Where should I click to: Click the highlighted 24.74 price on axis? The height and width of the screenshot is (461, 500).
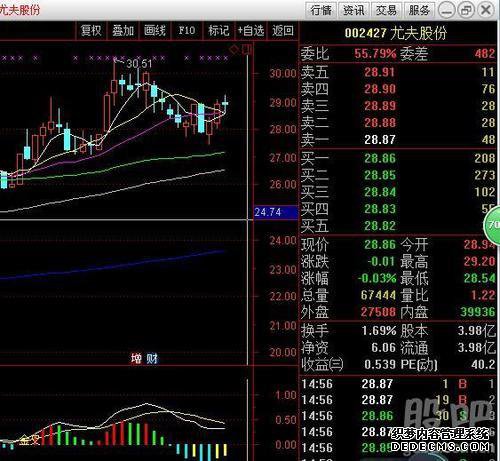pyautogui.click(x=276, y=212)
